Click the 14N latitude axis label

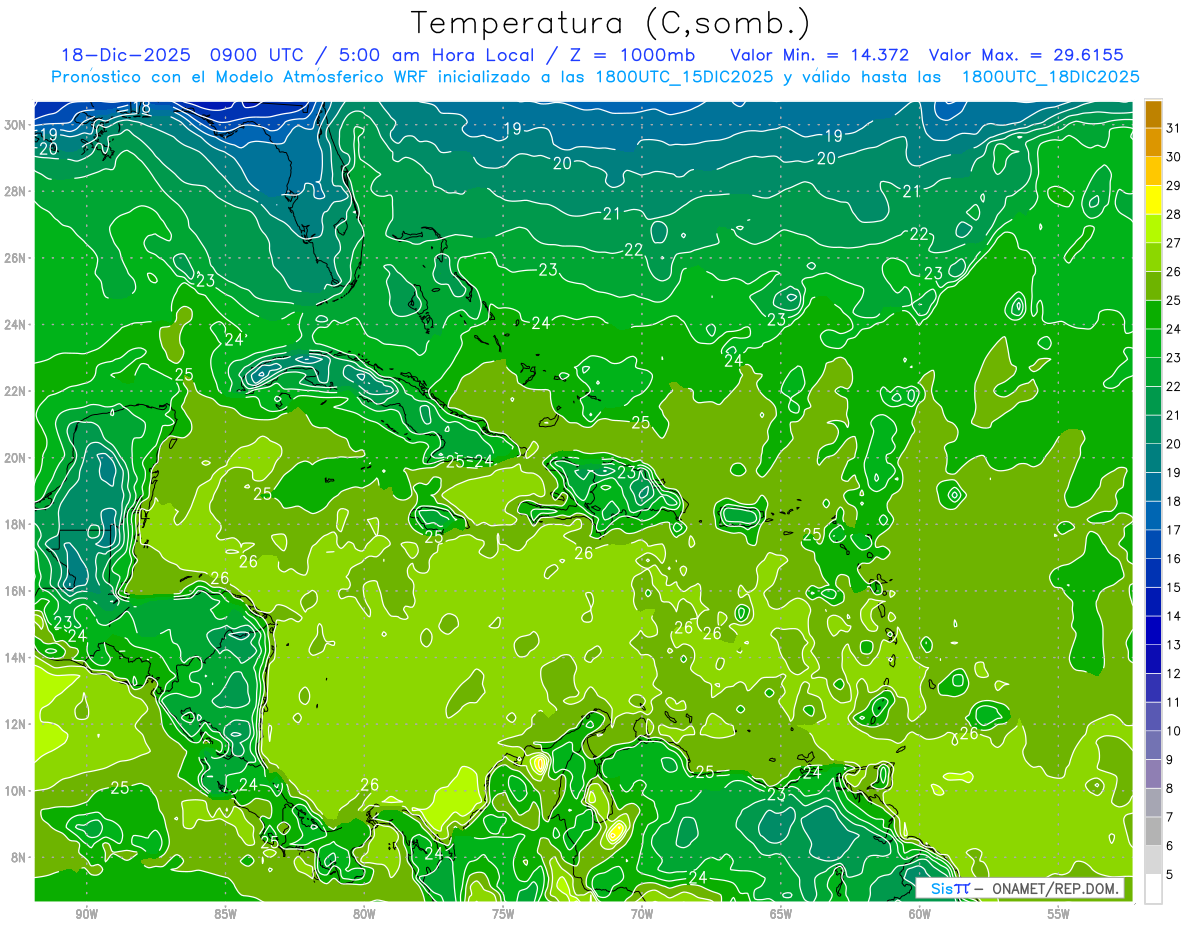[15, 657]
